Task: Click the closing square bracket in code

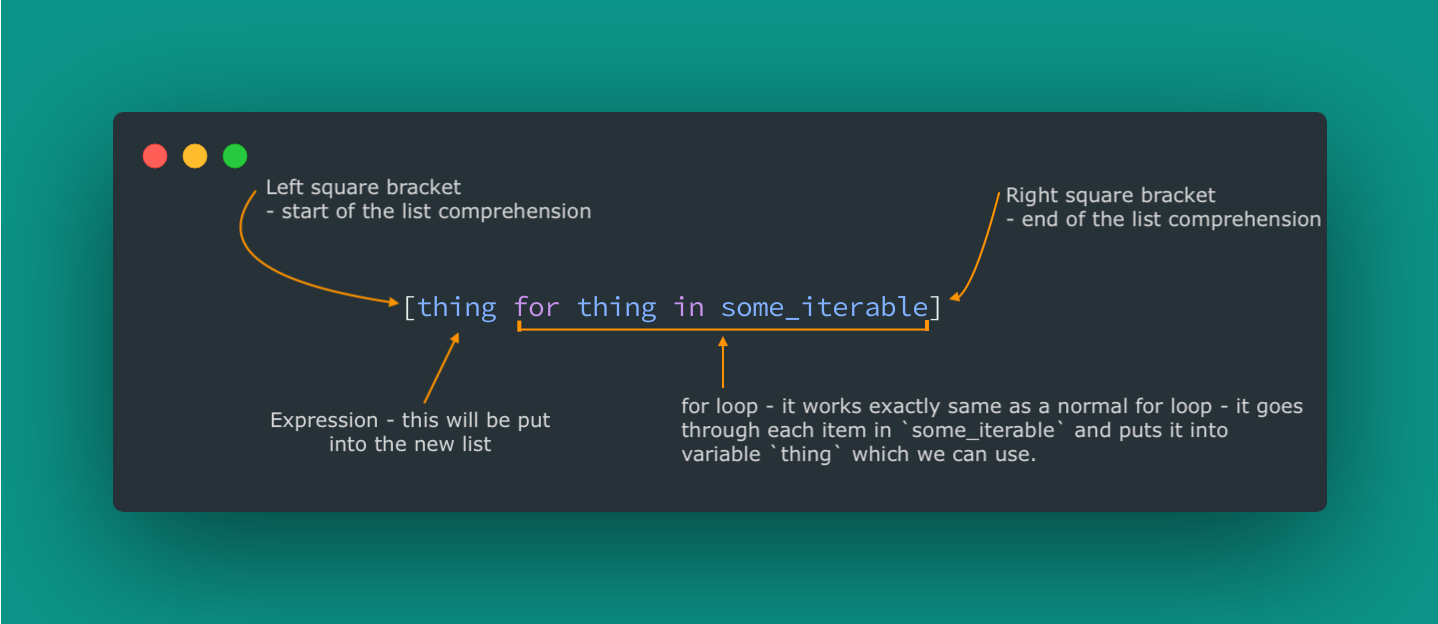Action: 935,307
